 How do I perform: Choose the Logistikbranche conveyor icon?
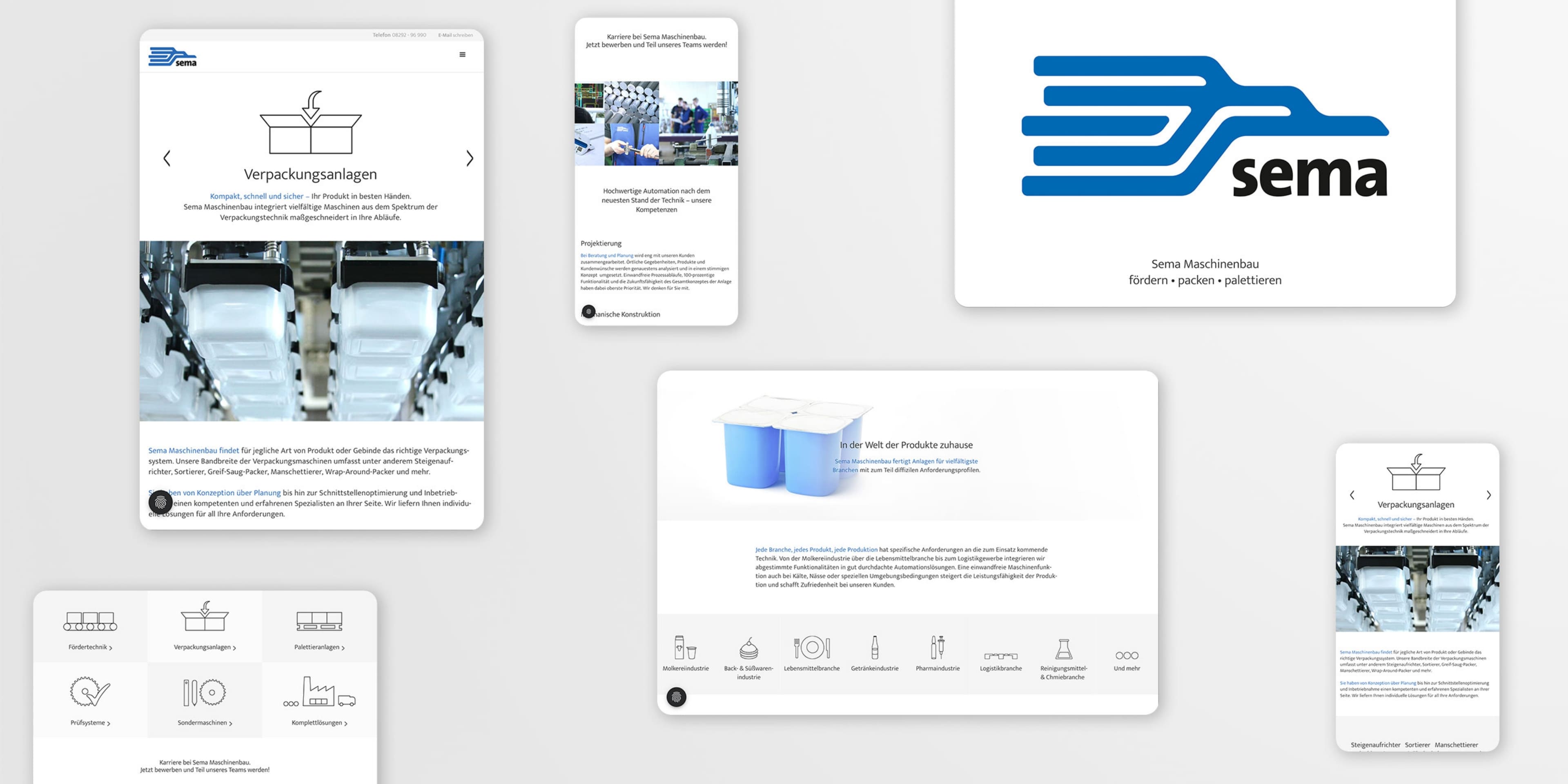1001,656
